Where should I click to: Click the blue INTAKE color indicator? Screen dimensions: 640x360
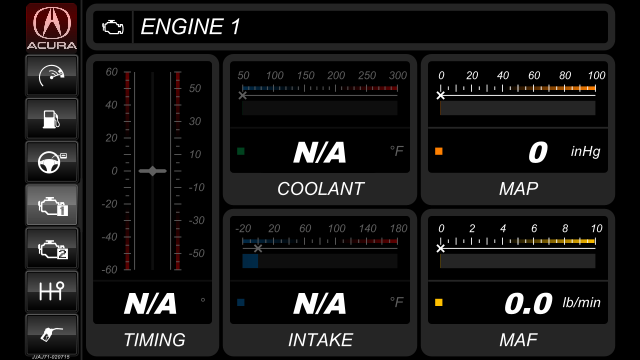point(241,302)
